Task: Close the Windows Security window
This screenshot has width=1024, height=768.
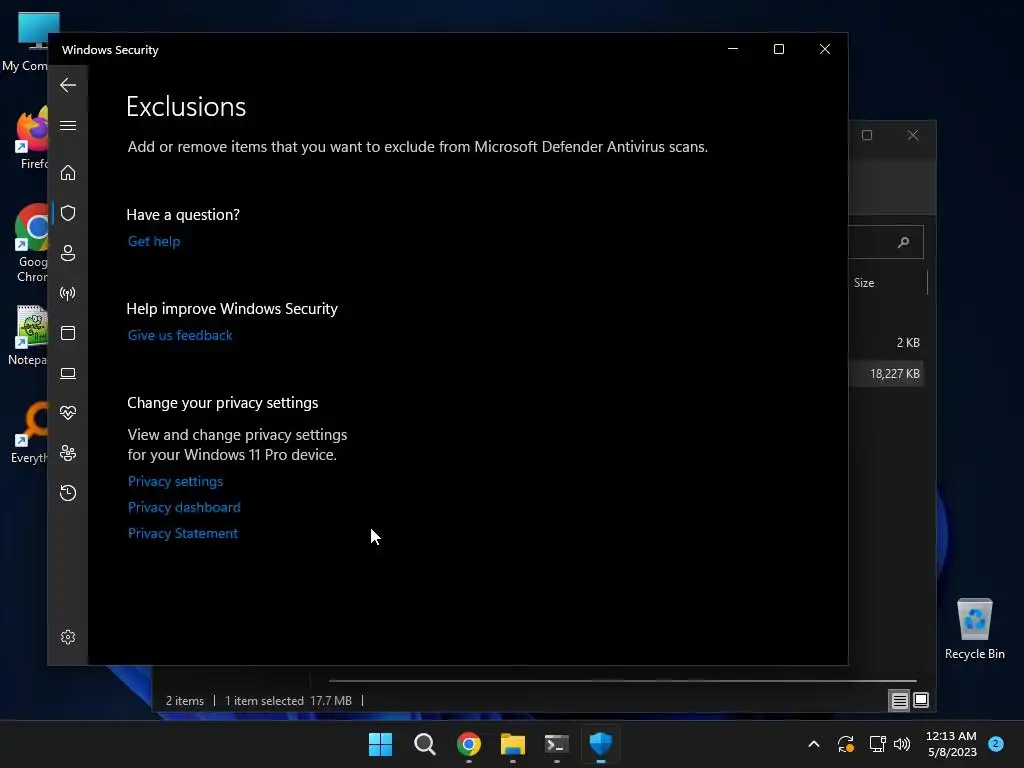Action: pos(825,49)
